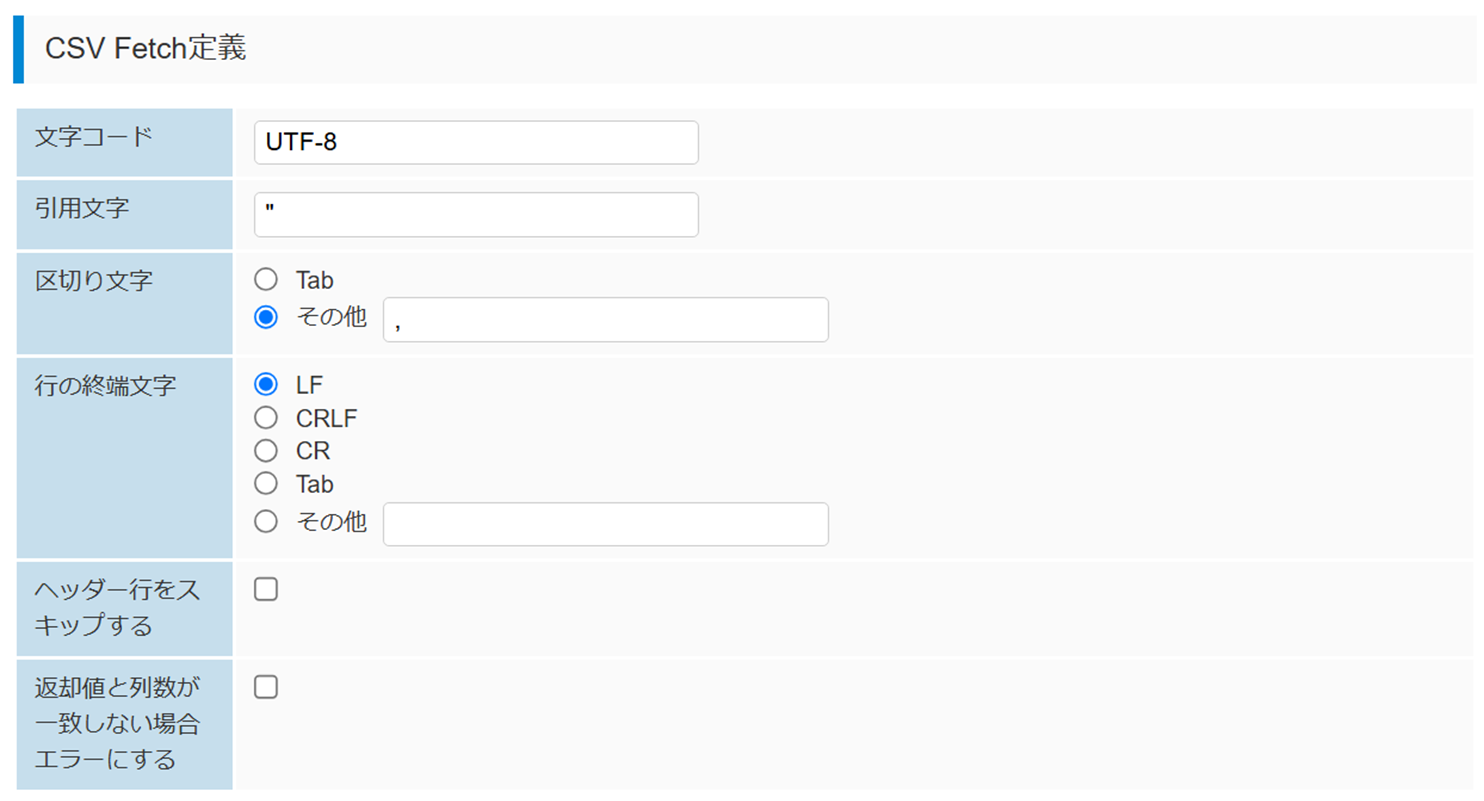Viewport: 1484px width, 801px height.
Task: Select the Tab radio under 区切り文字
Action: 266,280
